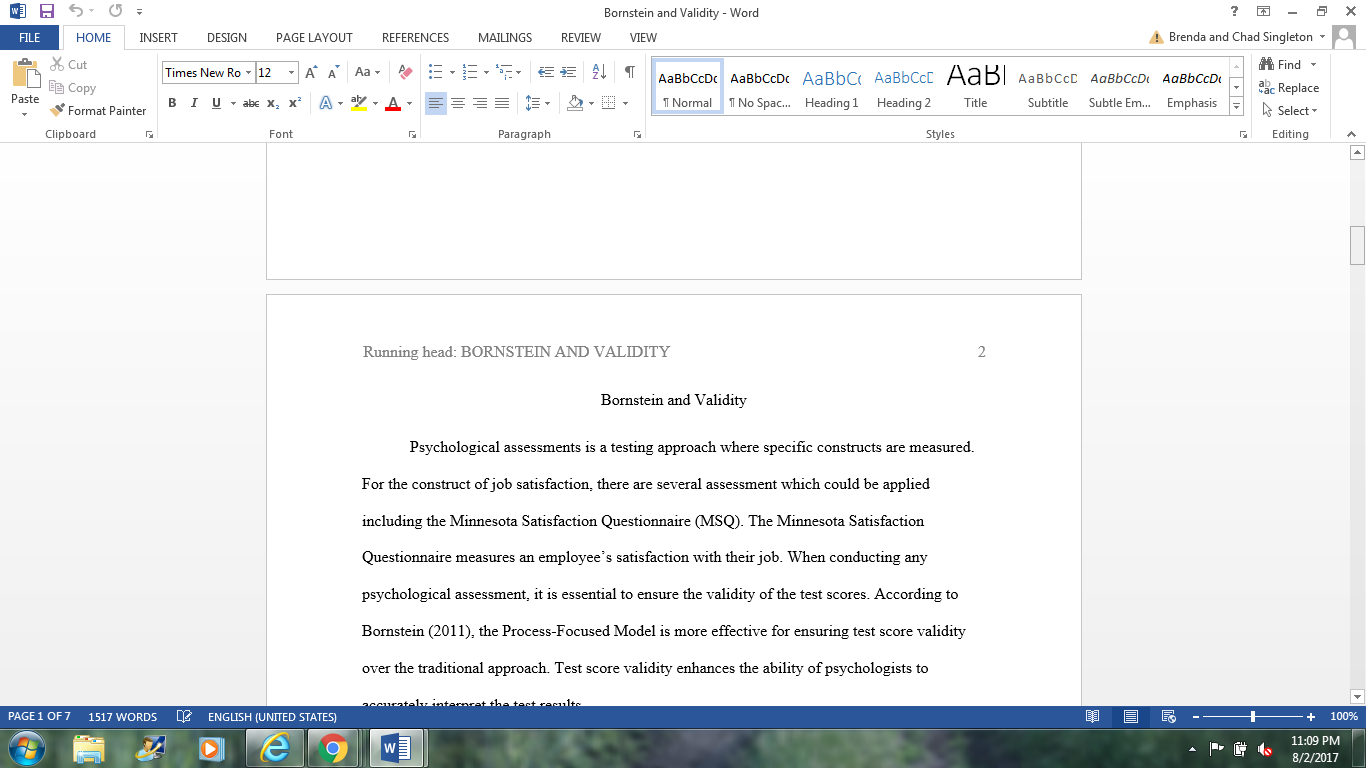Toggle the Text Highlight Color yellow
1366x768 pixels.
click(360, 103)
